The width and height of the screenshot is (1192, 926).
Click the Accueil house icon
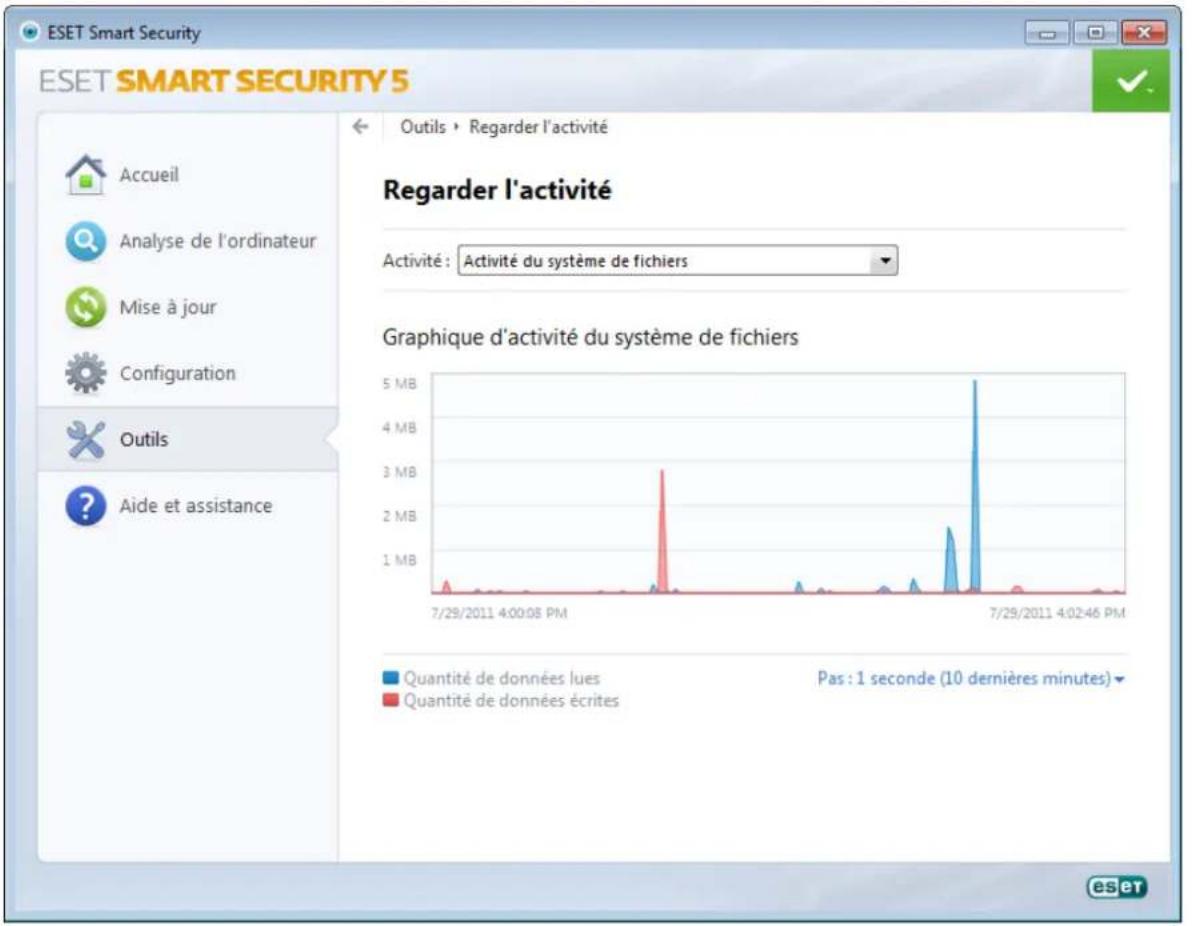point(86,175)
